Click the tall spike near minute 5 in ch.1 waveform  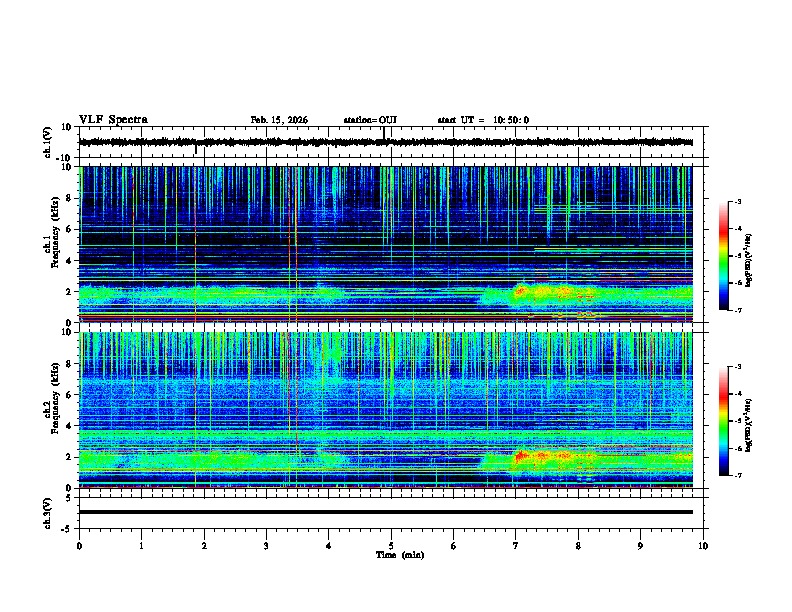click(384, 133)
